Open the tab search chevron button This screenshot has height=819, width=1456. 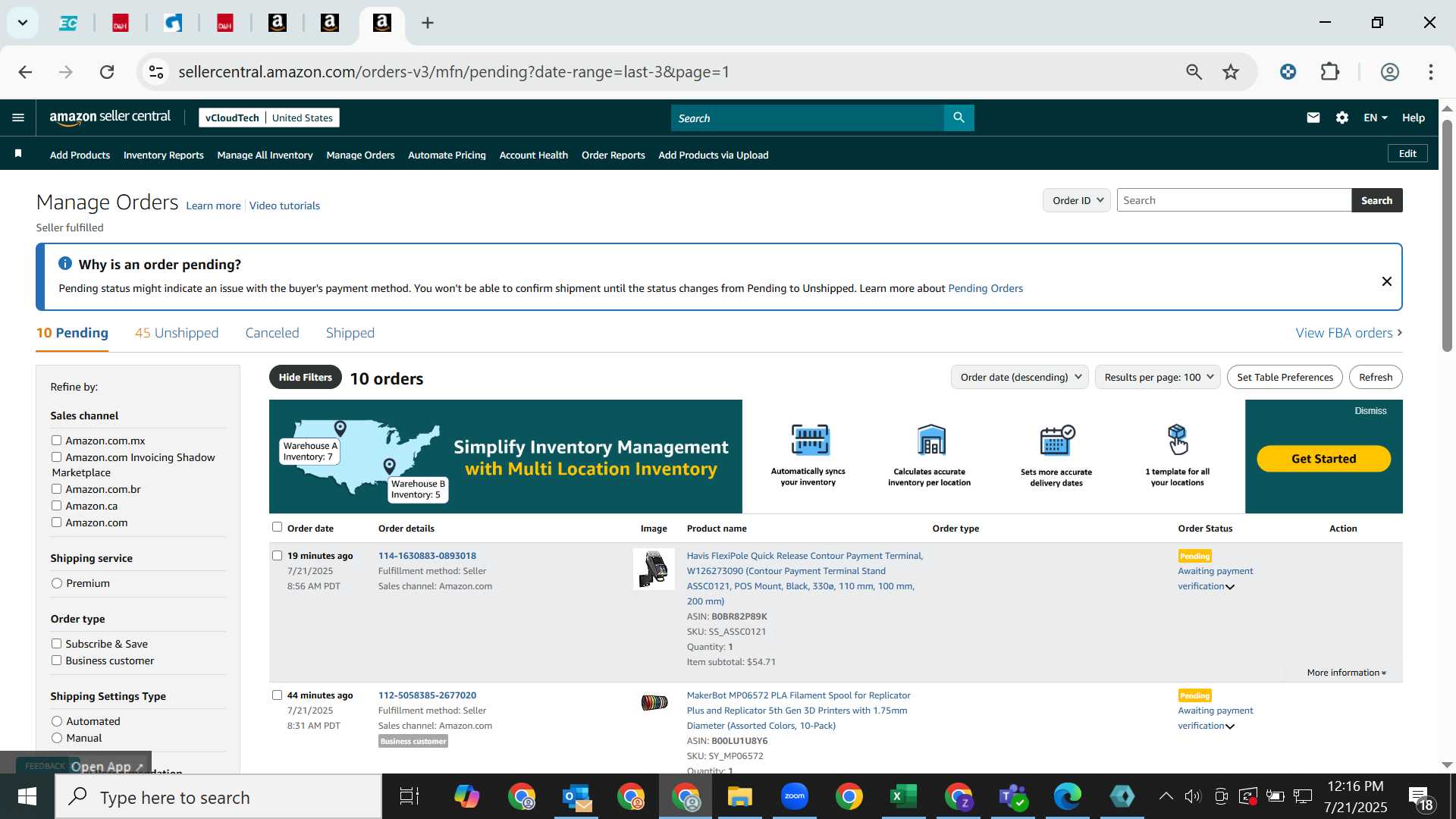click(x=23, y=23)
